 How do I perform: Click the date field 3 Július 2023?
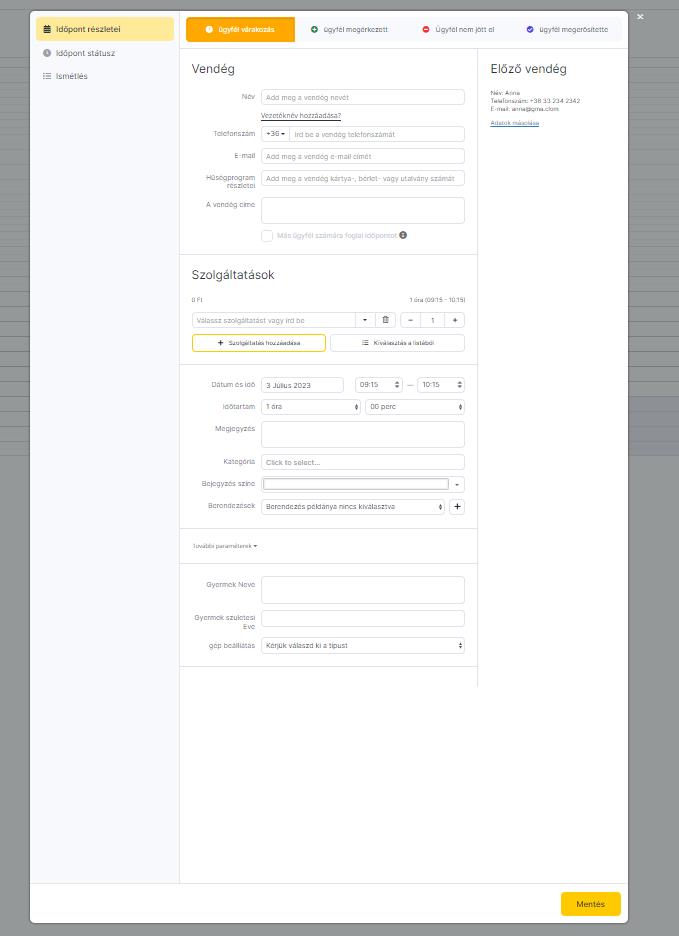pos(303,385)
